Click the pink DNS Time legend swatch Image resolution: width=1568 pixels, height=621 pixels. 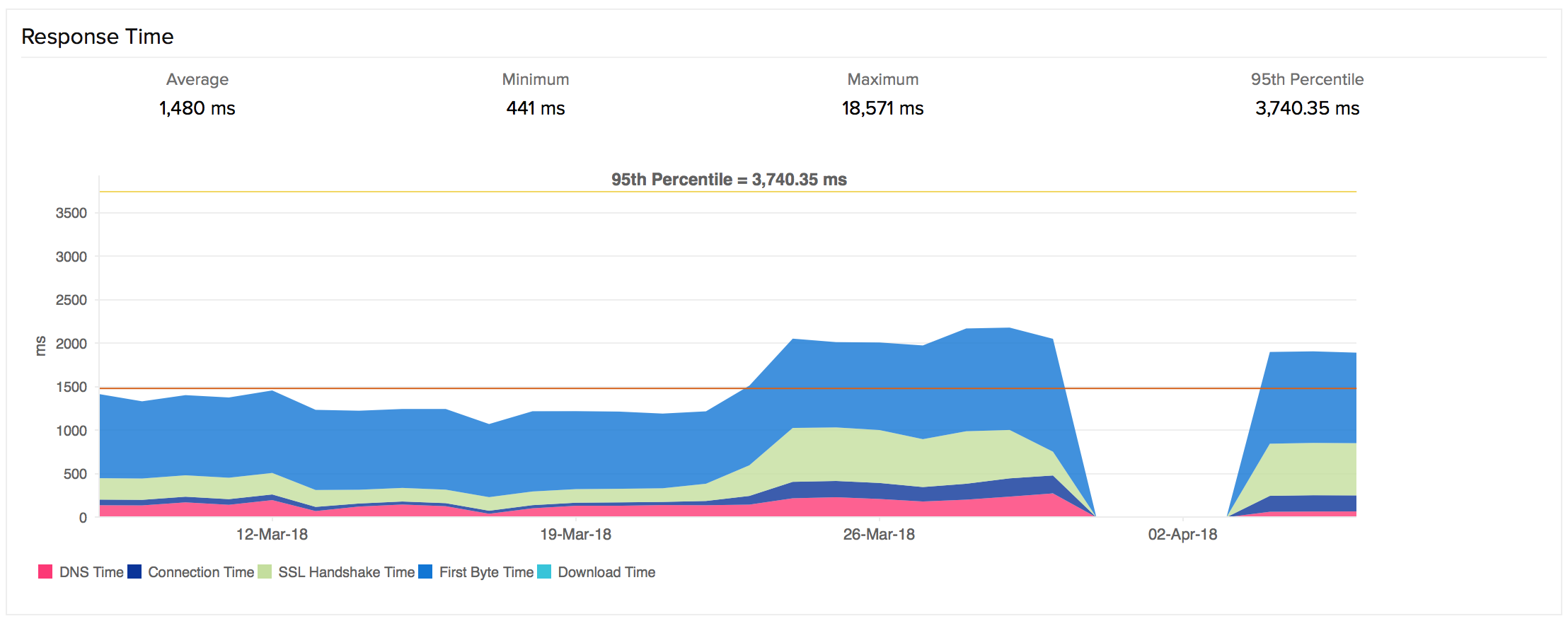click(x=45, y=572)
